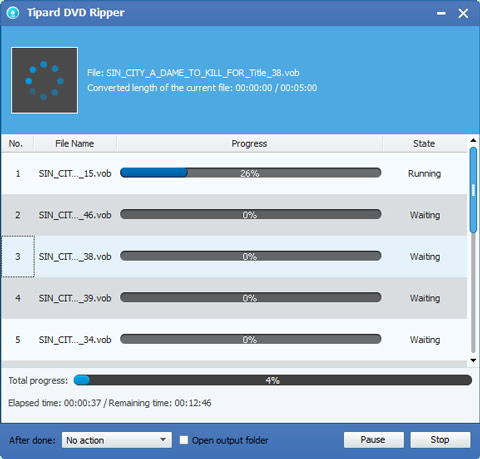Stop the conversion
The image size is (480, 459).
(440, 440)
